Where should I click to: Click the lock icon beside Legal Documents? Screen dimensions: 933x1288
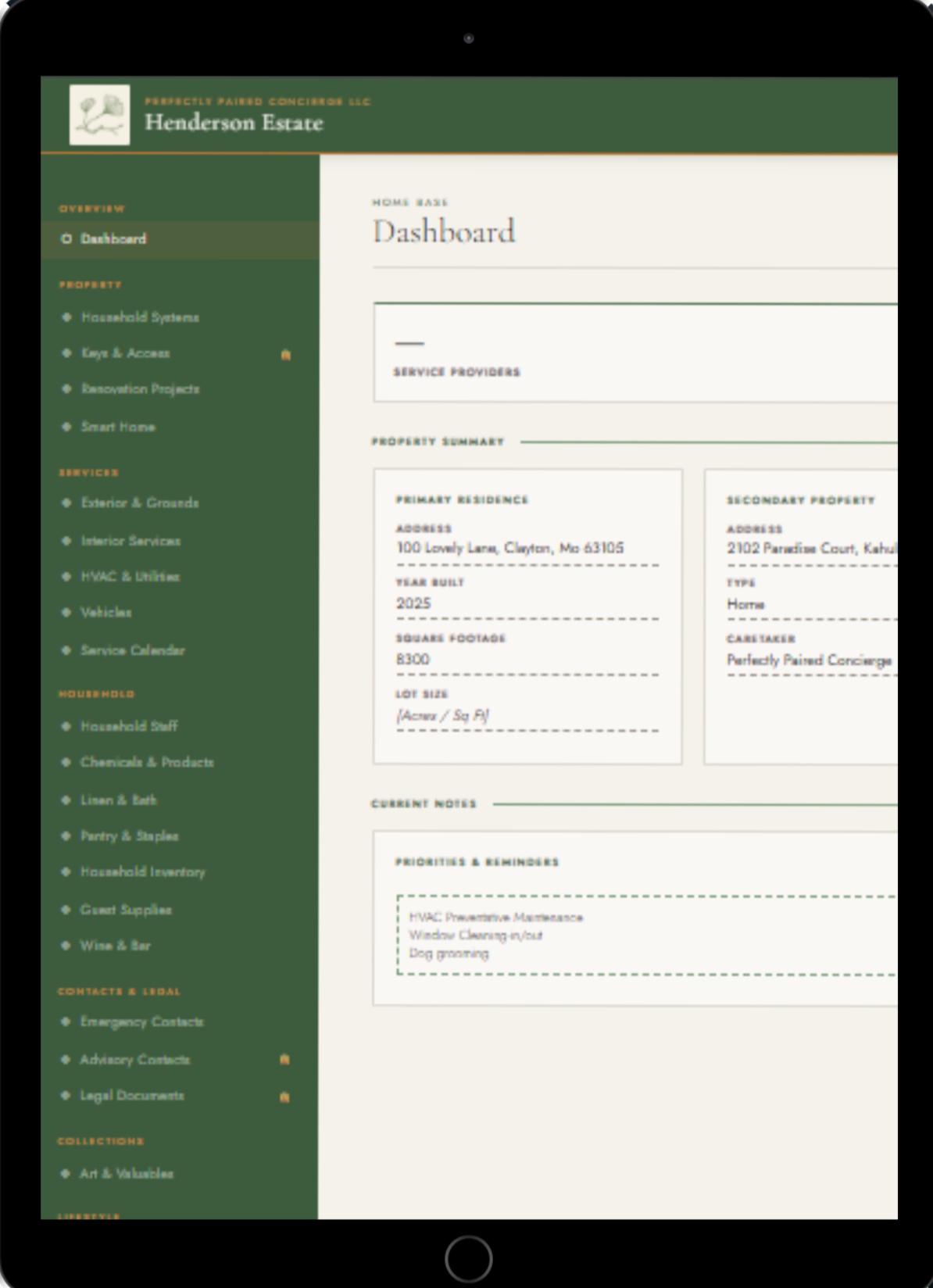point(284,1097)
